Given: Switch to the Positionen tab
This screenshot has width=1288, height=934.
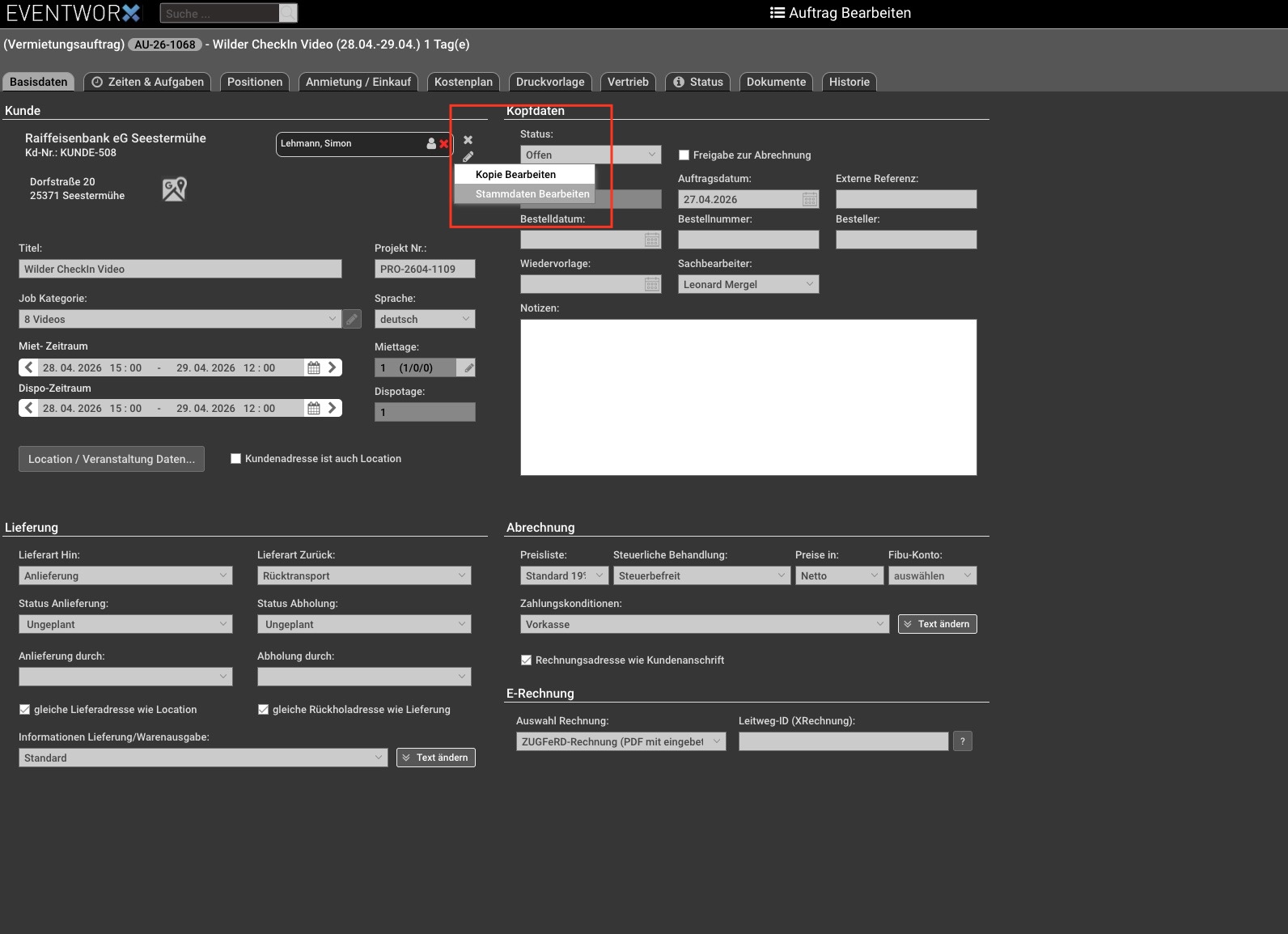Looking at the screenshot, I should point(255,82).
